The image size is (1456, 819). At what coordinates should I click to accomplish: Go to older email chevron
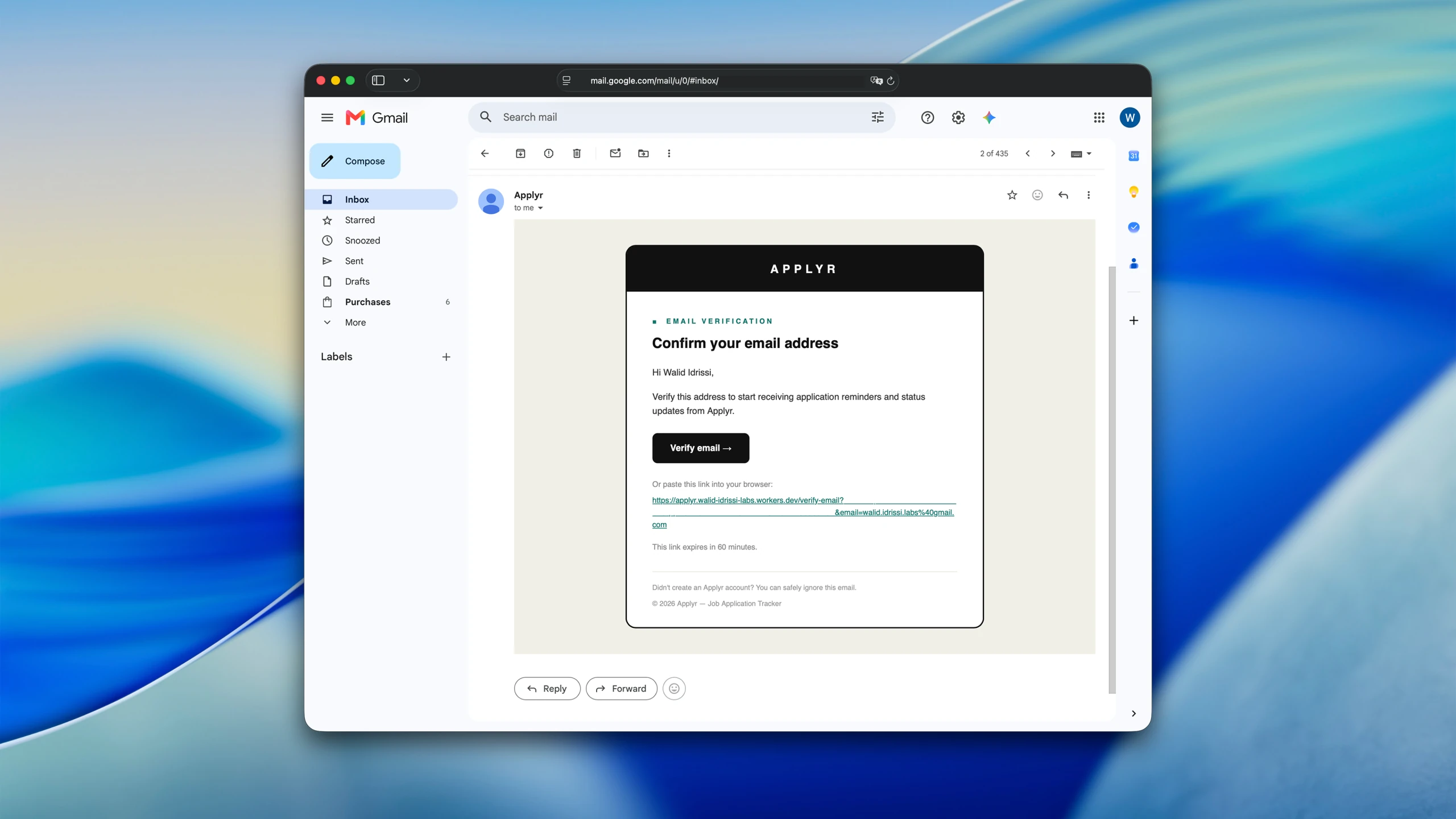click(x=1053, y=154)
